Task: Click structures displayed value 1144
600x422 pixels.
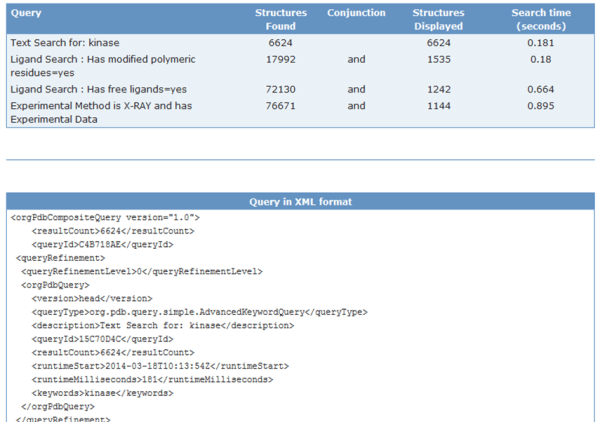Action: pos(439,106)
